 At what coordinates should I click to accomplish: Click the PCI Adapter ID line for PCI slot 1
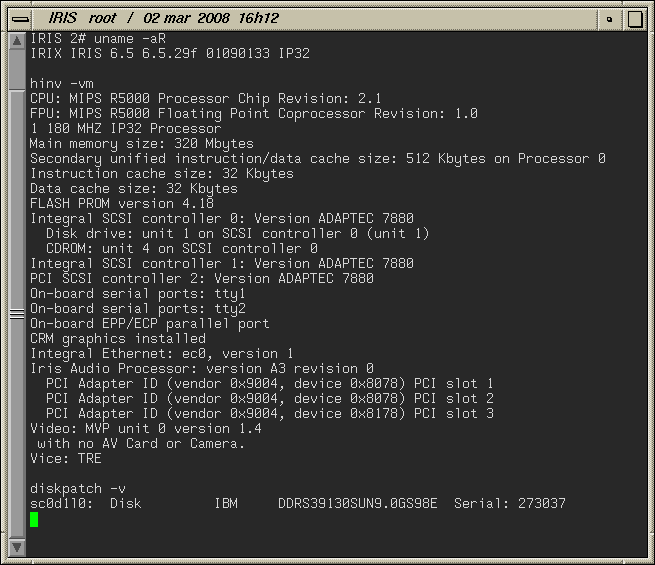(270, 384)
